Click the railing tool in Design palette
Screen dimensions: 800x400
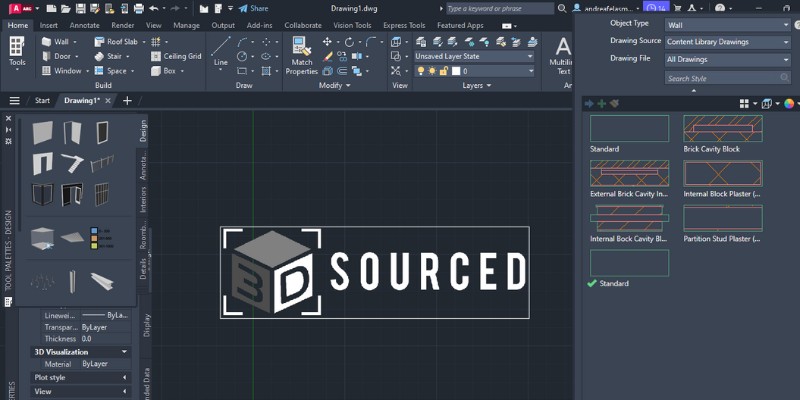[x=102, y=164]
